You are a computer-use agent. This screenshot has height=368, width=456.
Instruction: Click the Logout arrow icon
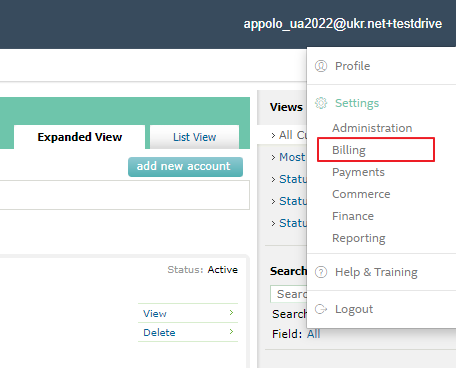(x=321, y=309)
